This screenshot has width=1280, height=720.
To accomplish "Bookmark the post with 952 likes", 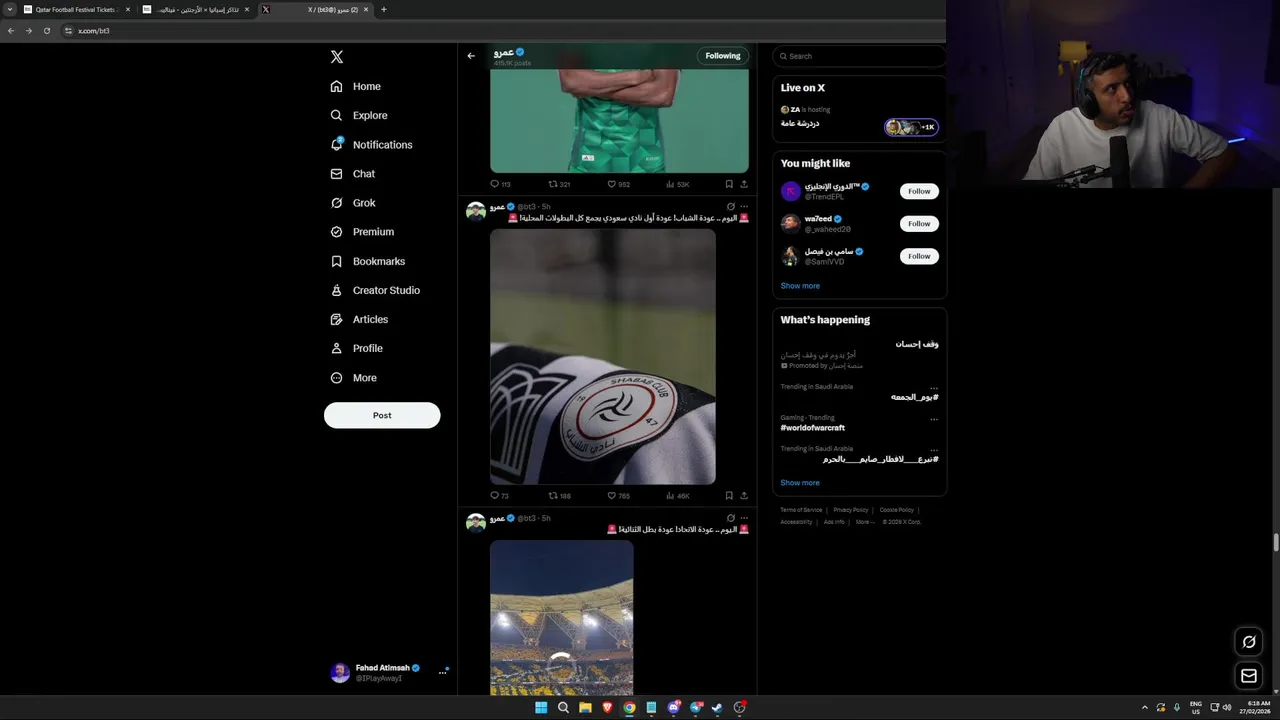I will click(x=729, y=184).
